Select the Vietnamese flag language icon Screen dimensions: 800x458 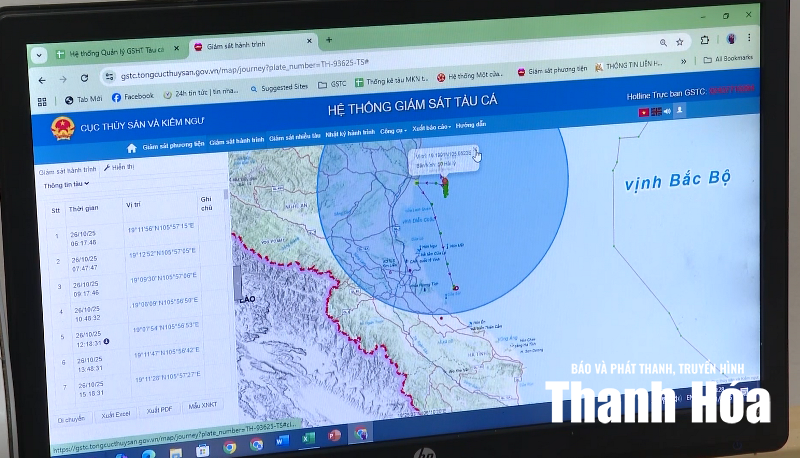643,112
